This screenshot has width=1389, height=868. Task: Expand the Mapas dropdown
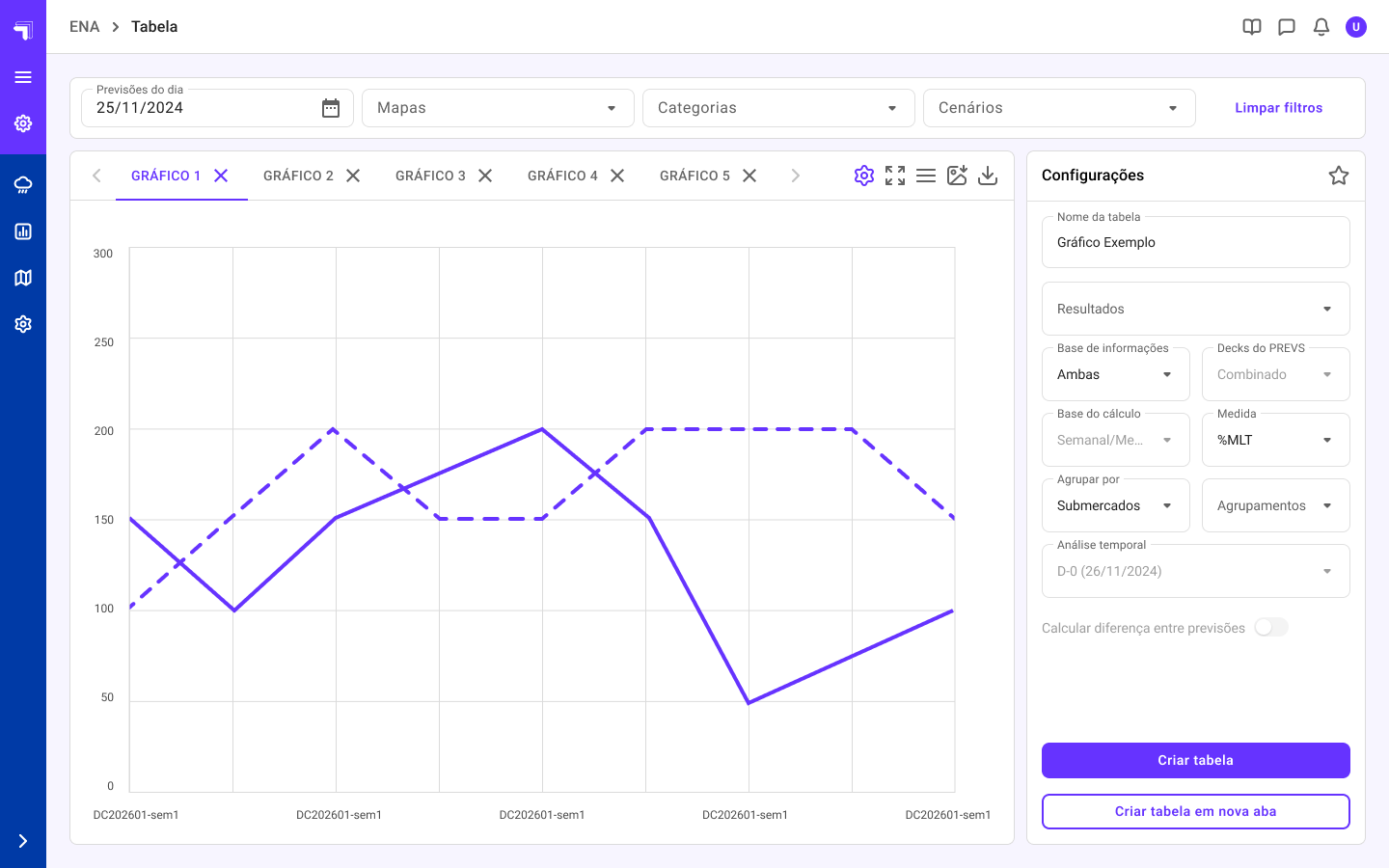(498, 108)
